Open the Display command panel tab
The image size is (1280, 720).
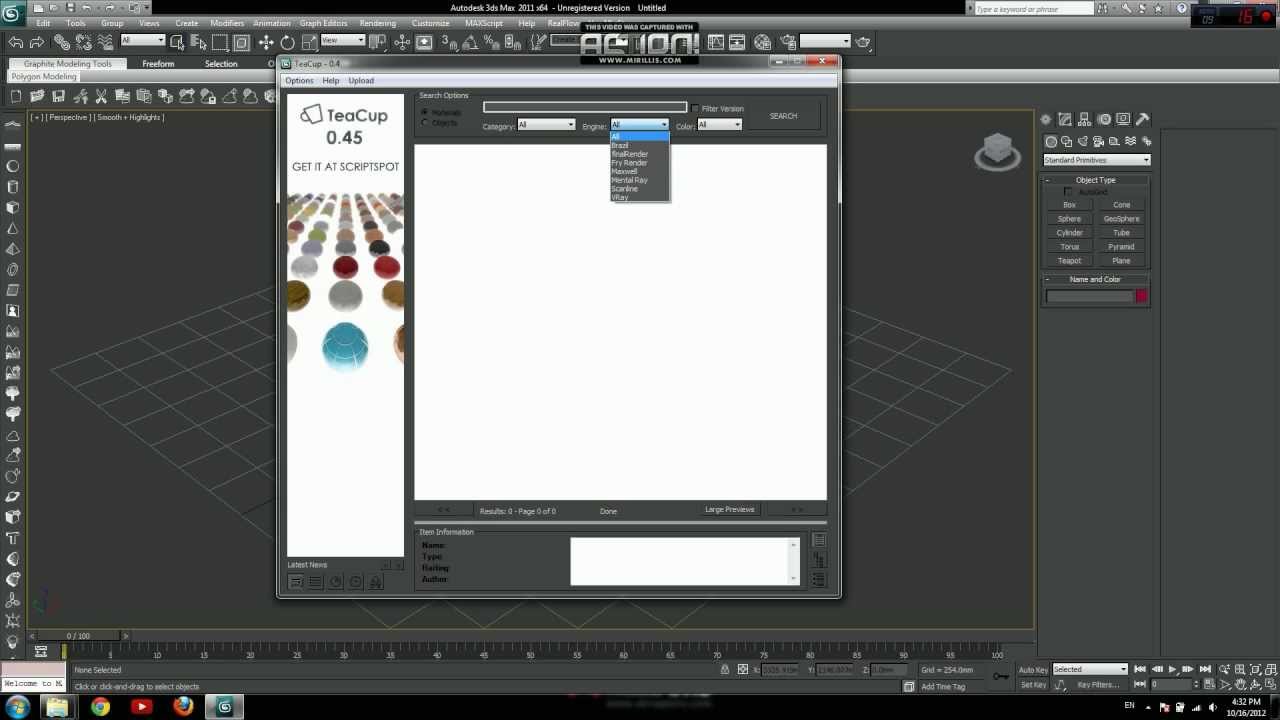click(1123, 119)
